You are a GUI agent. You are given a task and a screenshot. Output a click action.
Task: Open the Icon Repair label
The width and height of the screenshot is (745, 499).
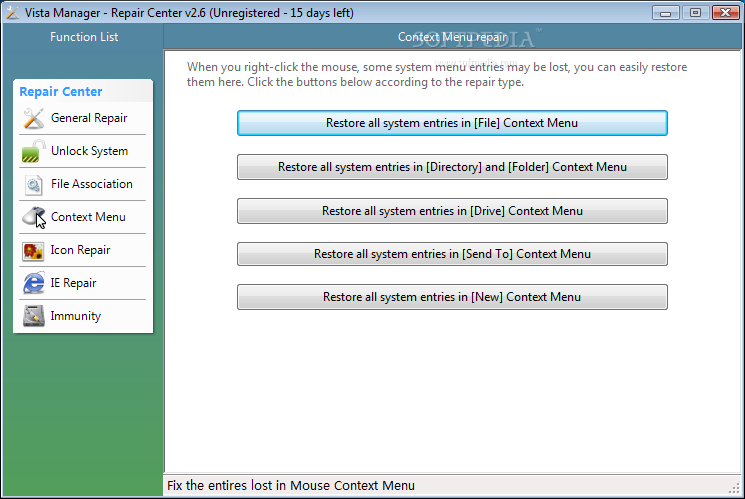(x=80, y=250)
